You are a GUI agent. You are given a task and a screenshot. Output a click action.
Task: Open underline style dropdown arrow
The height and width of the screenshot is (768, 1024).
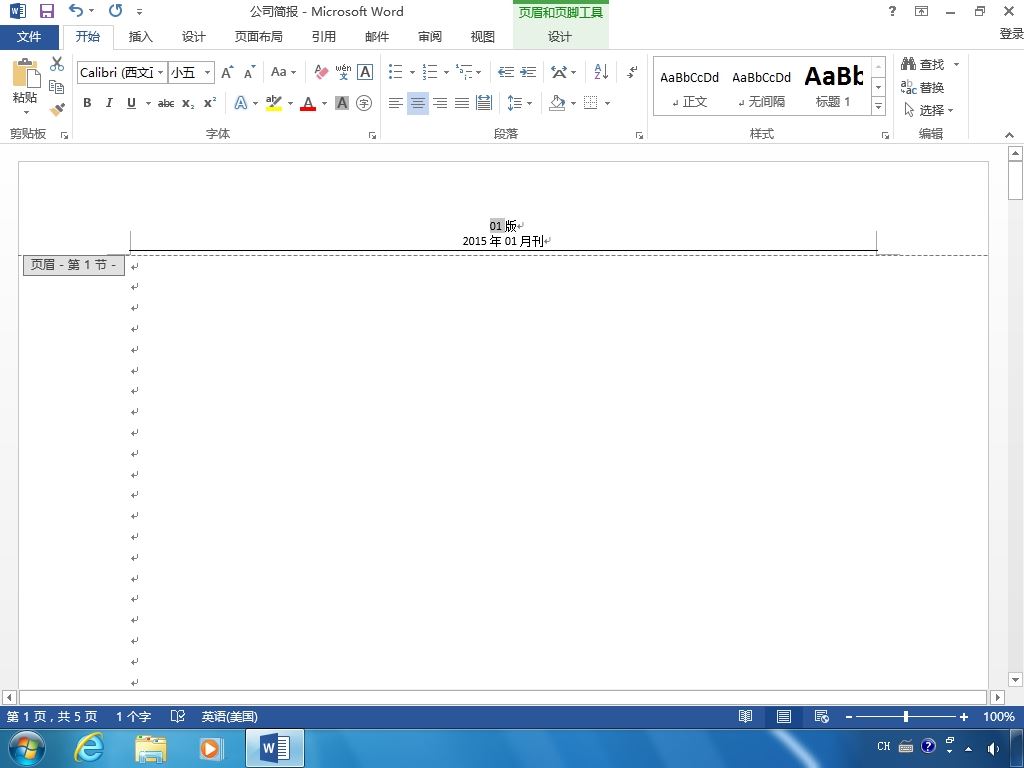(148, 103)
